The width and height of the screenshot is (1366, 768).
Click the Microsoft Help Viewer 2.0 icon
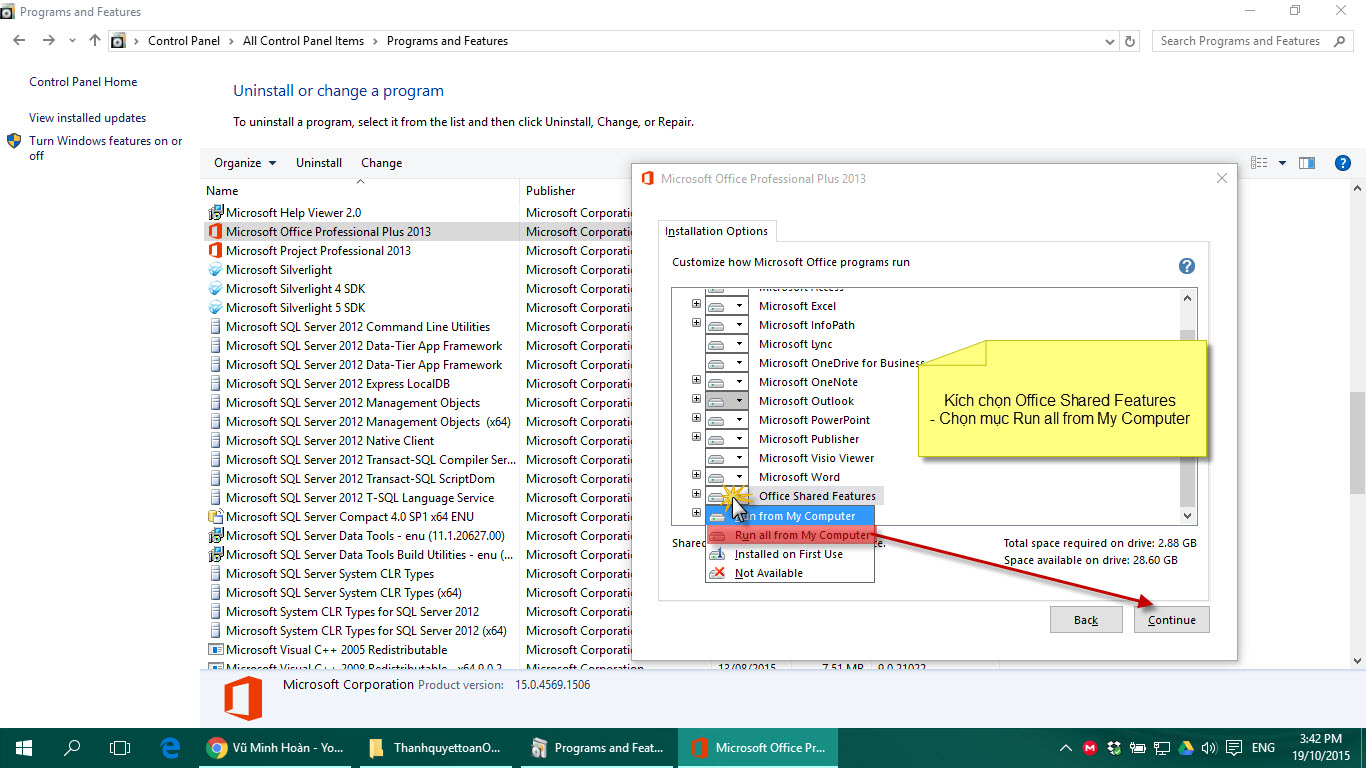coord(215,213)
